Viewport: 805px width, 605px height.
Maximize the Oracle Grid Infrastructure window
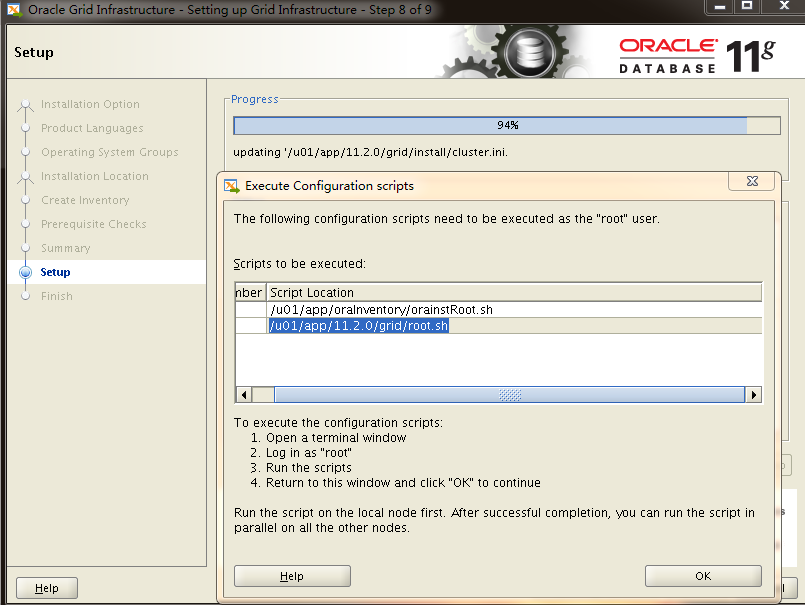coord(747,6)
